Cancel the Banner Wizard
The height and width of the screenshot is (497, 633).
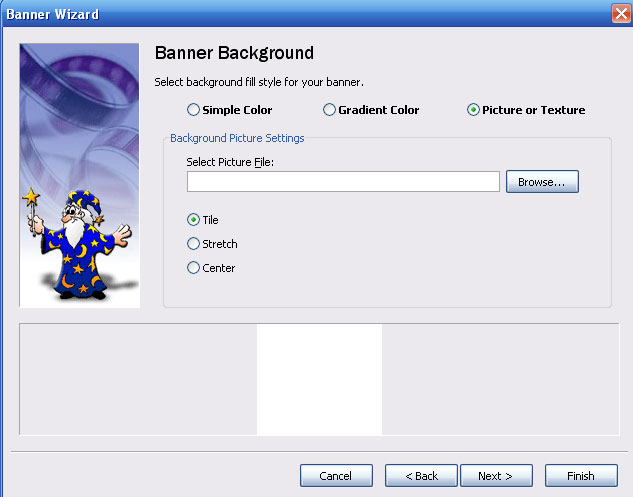(336, 476)
